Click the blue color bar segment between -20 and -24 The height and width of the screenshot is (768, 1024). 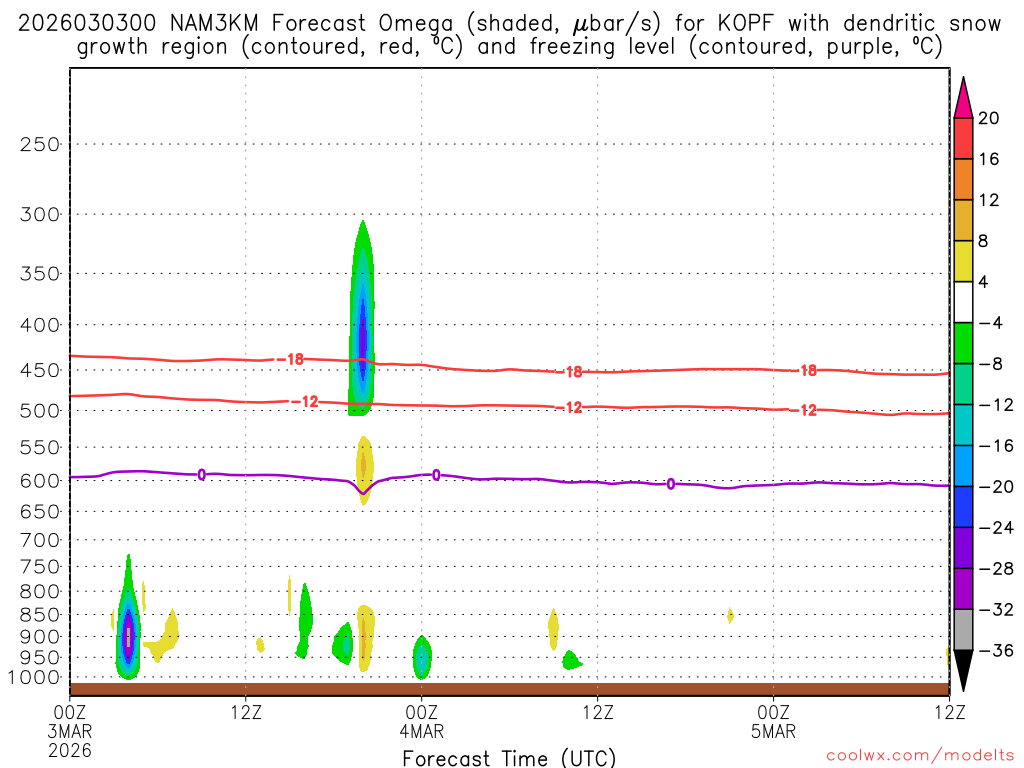click(x=963, y=507)
